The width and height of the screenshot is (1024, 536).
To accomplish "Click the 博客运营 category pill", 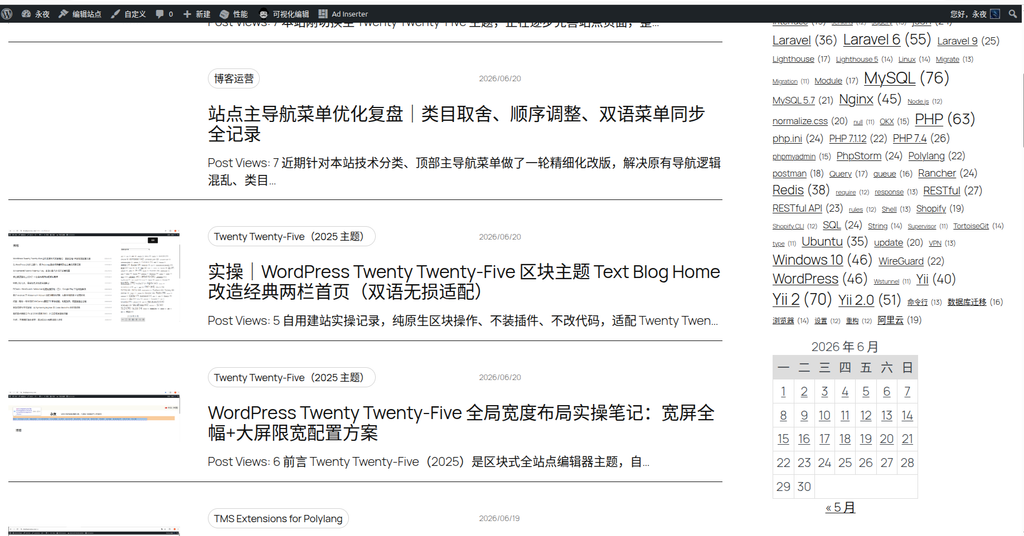I will click(234, 78).
